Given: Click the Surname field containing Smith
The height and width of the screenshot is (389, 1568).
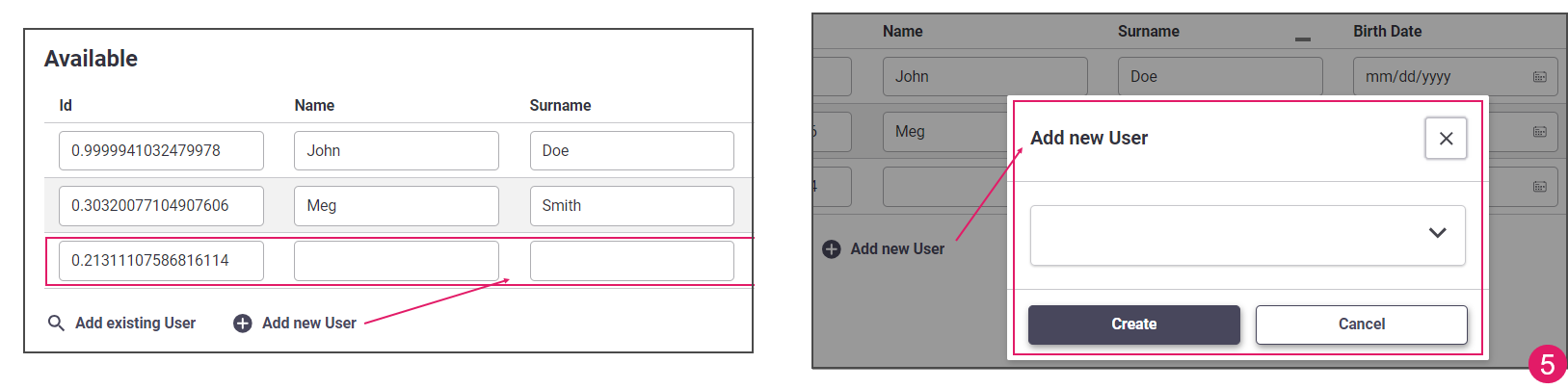Looking at the screenshot, I should (x=631, y=206).
